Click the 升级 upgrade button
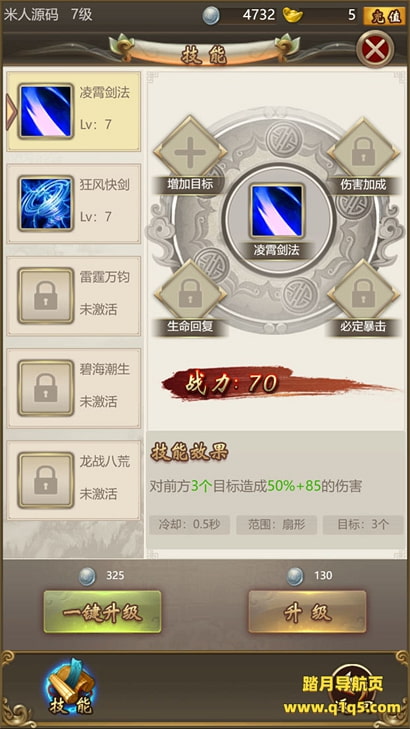 point(307,612)
